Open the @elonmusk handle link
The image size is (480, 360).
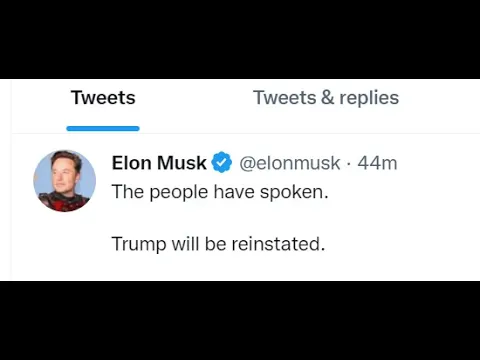coord(290,163)
